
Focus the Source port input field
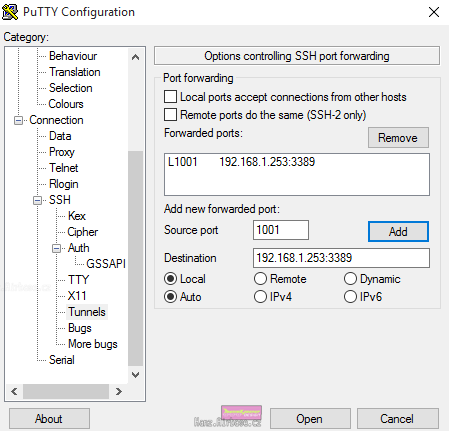click(281, 230)
